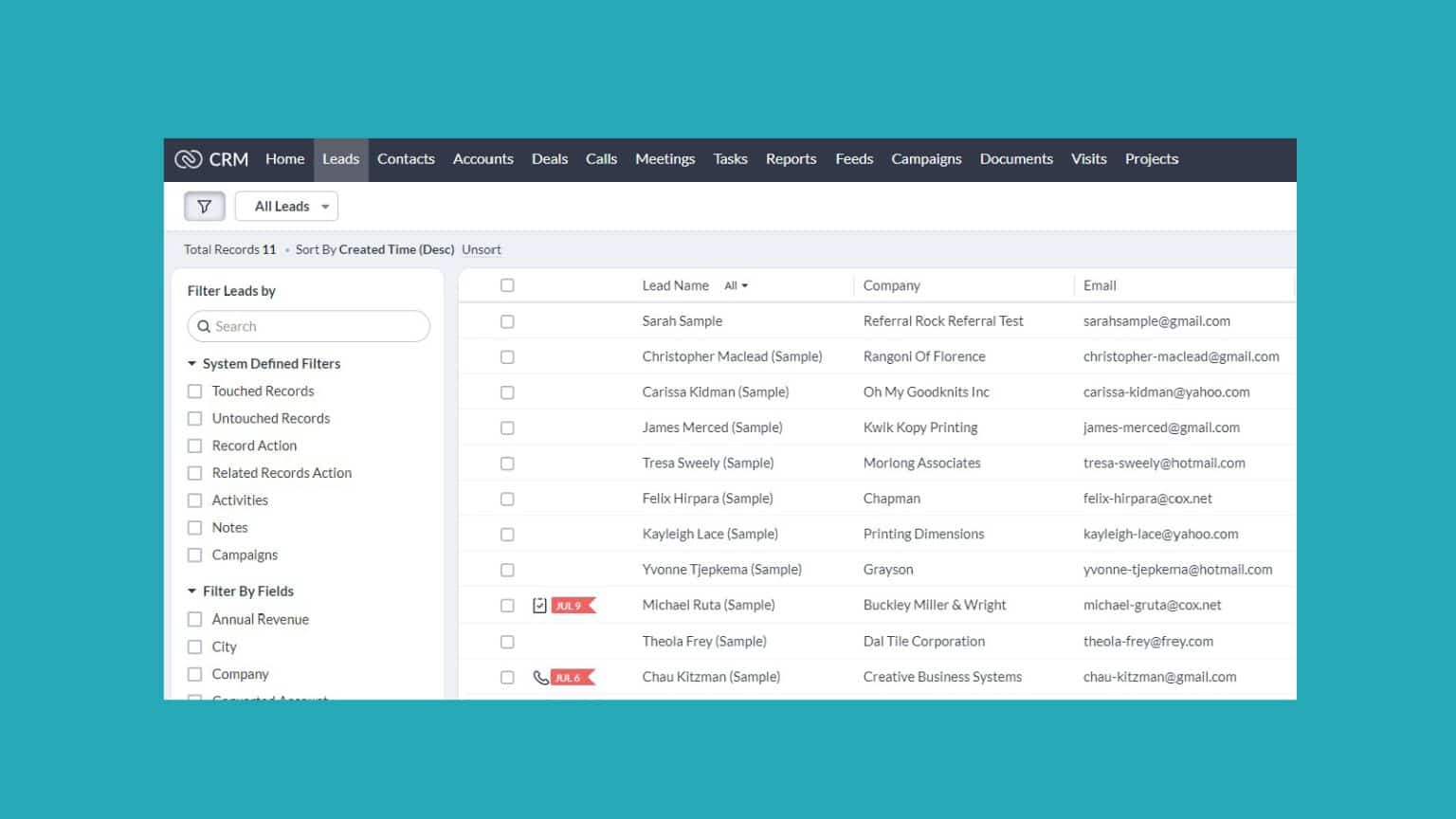Check the select-all checkbox in the column header

pos(507,284)
